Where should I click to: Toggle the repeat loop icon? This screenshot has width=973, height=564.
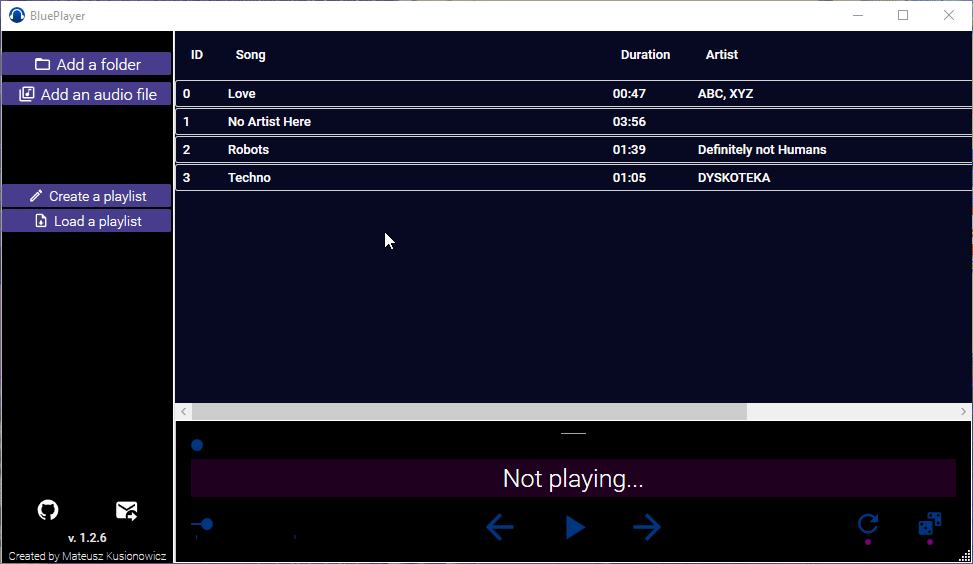[x=868, y=524]
